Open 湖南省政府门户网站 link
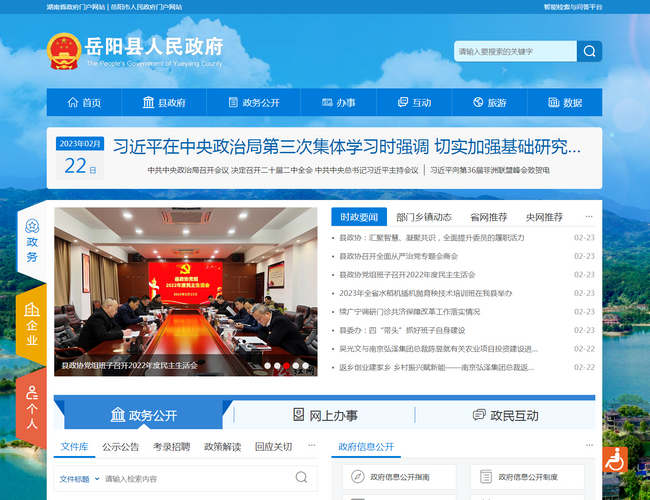 click(x=76, y=7)
